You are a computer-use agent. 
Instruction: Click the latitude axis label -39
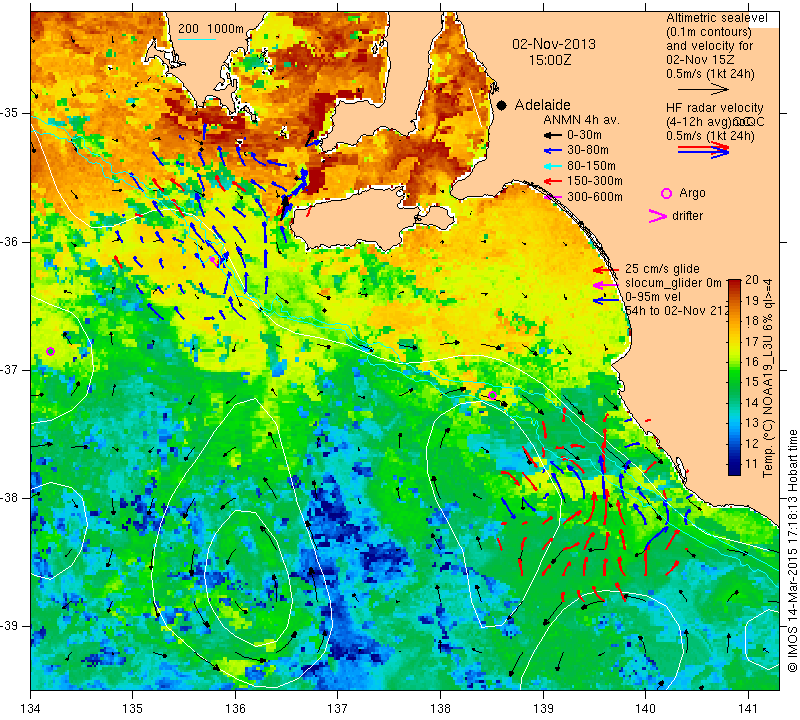10,626
